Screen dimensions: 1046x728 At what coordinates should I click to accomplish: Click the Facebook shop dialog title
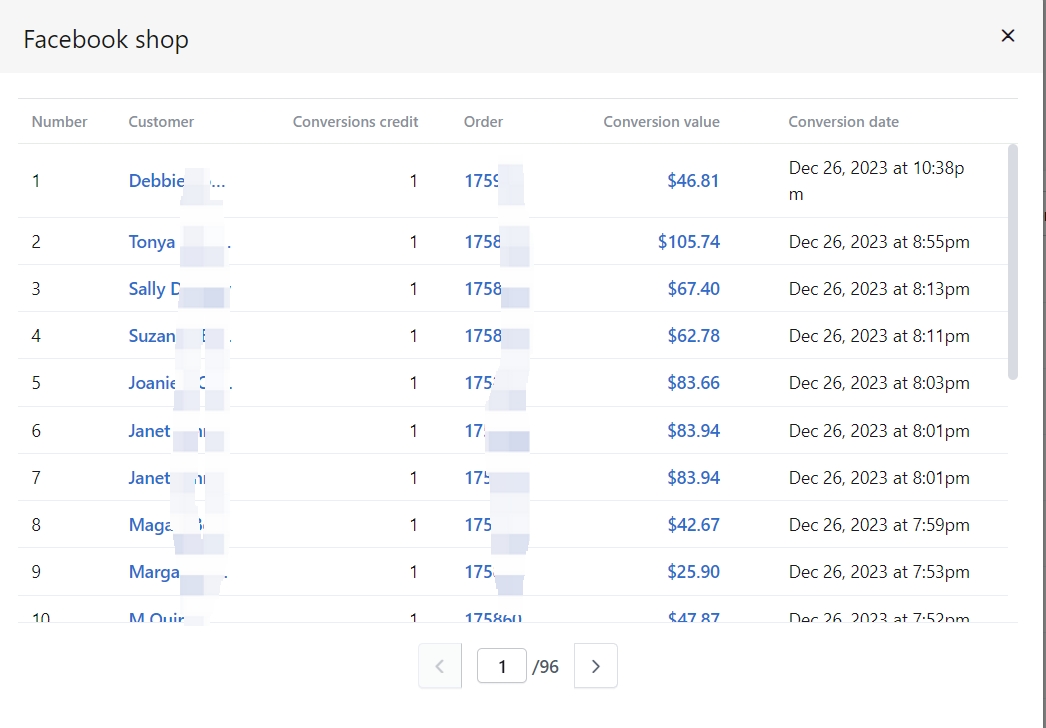pyautogui.click(x=106, y=39)
